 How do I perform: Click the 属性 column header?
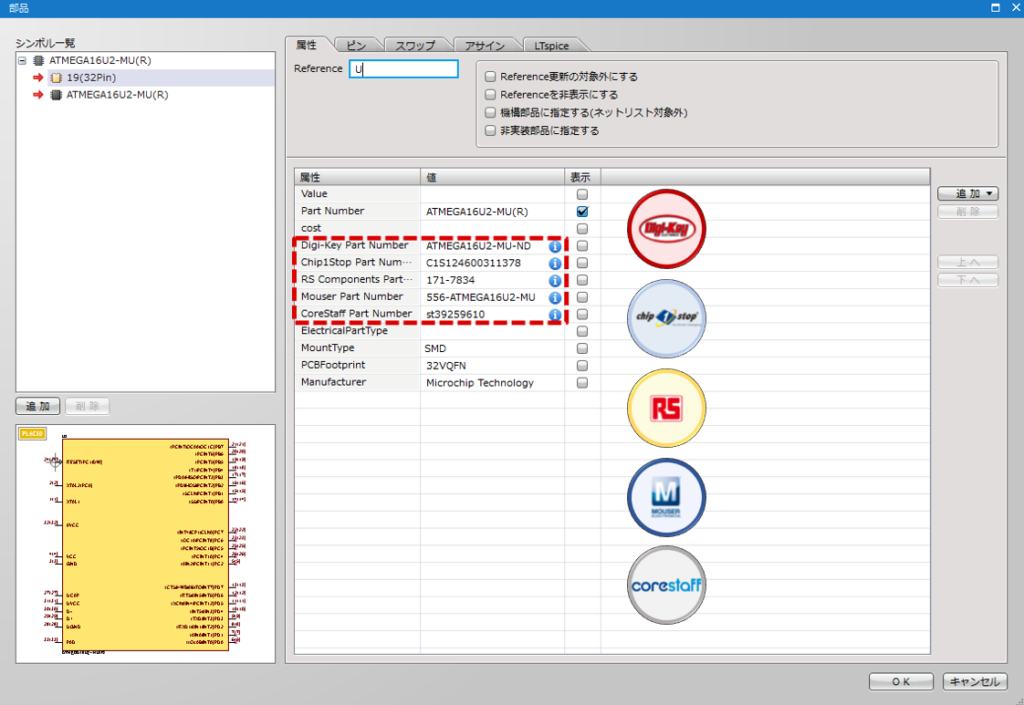point(357,177)
